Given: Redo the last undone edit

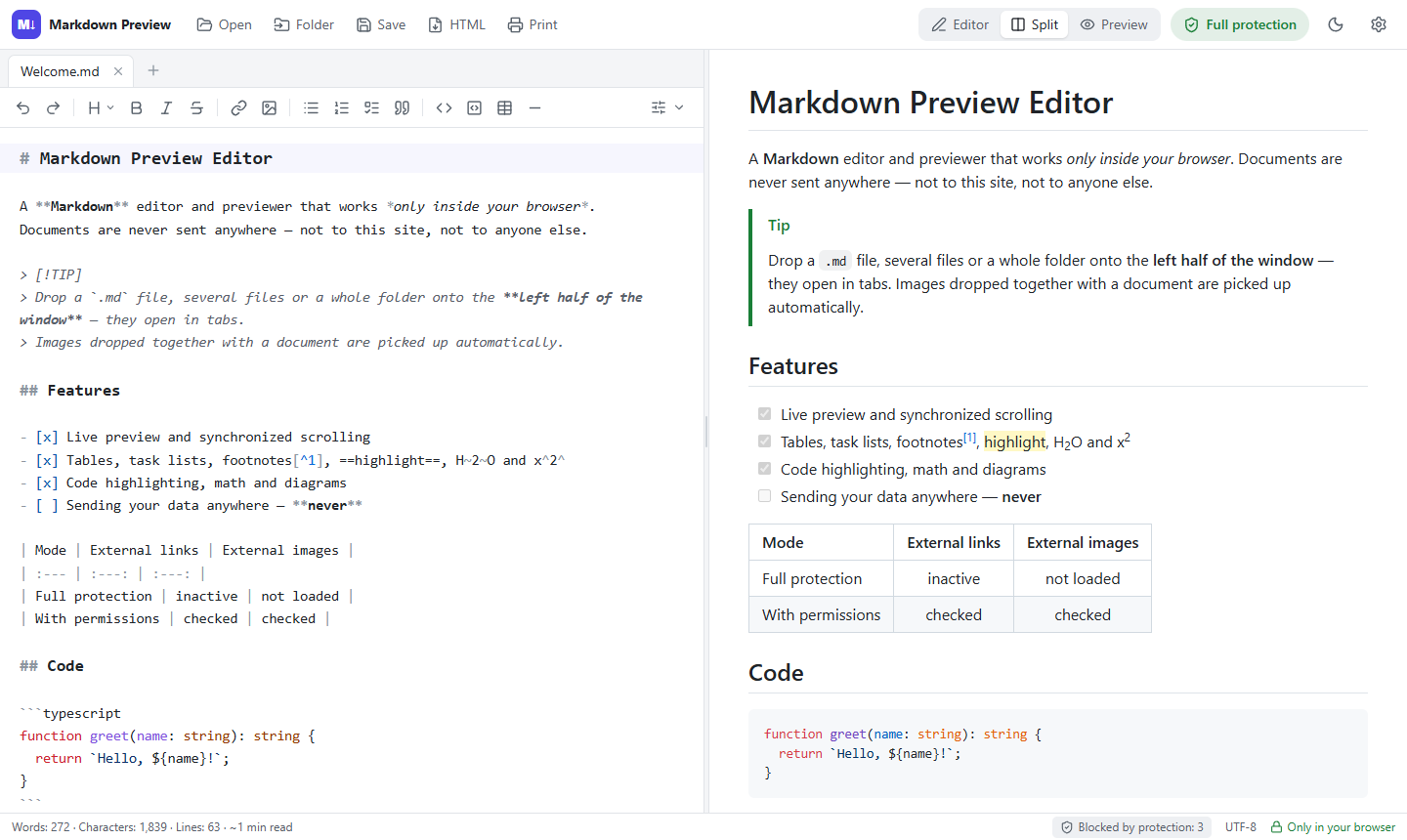Looking at the screenshot, I should click(x=54, y=108).
